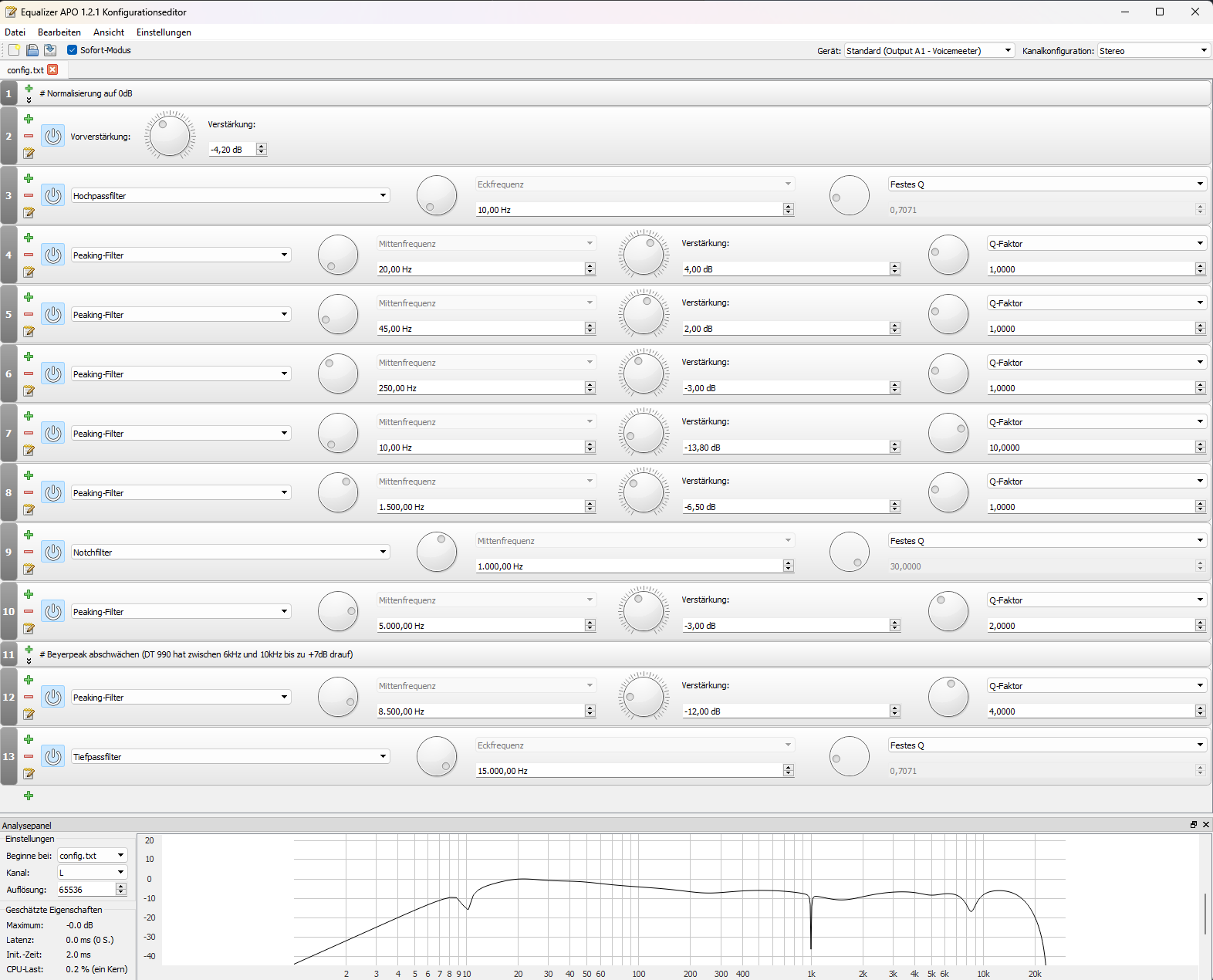Click the analysis panel vertical scrollbar
Image resolution: width=1213 pixels, height=980 pixels.
coord(1205,914)
